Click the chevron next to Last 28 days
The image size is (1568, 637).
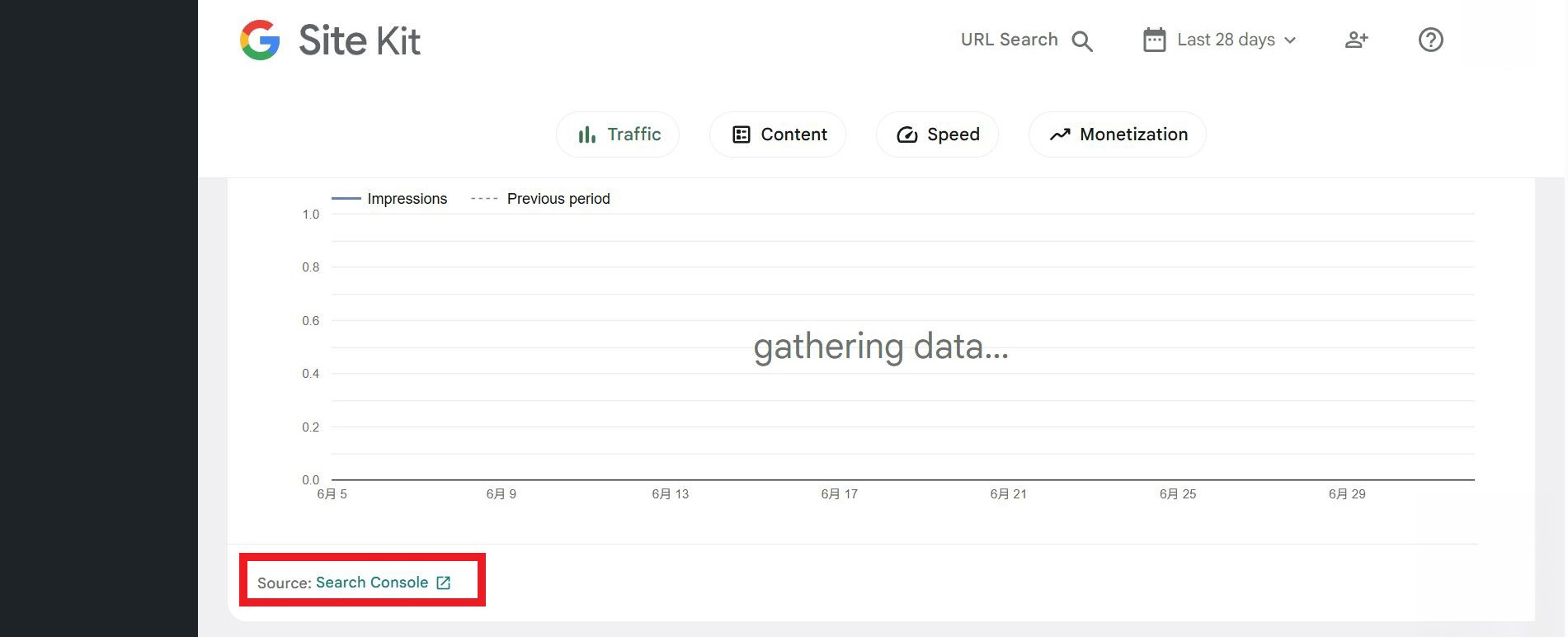coord(1290,40)
